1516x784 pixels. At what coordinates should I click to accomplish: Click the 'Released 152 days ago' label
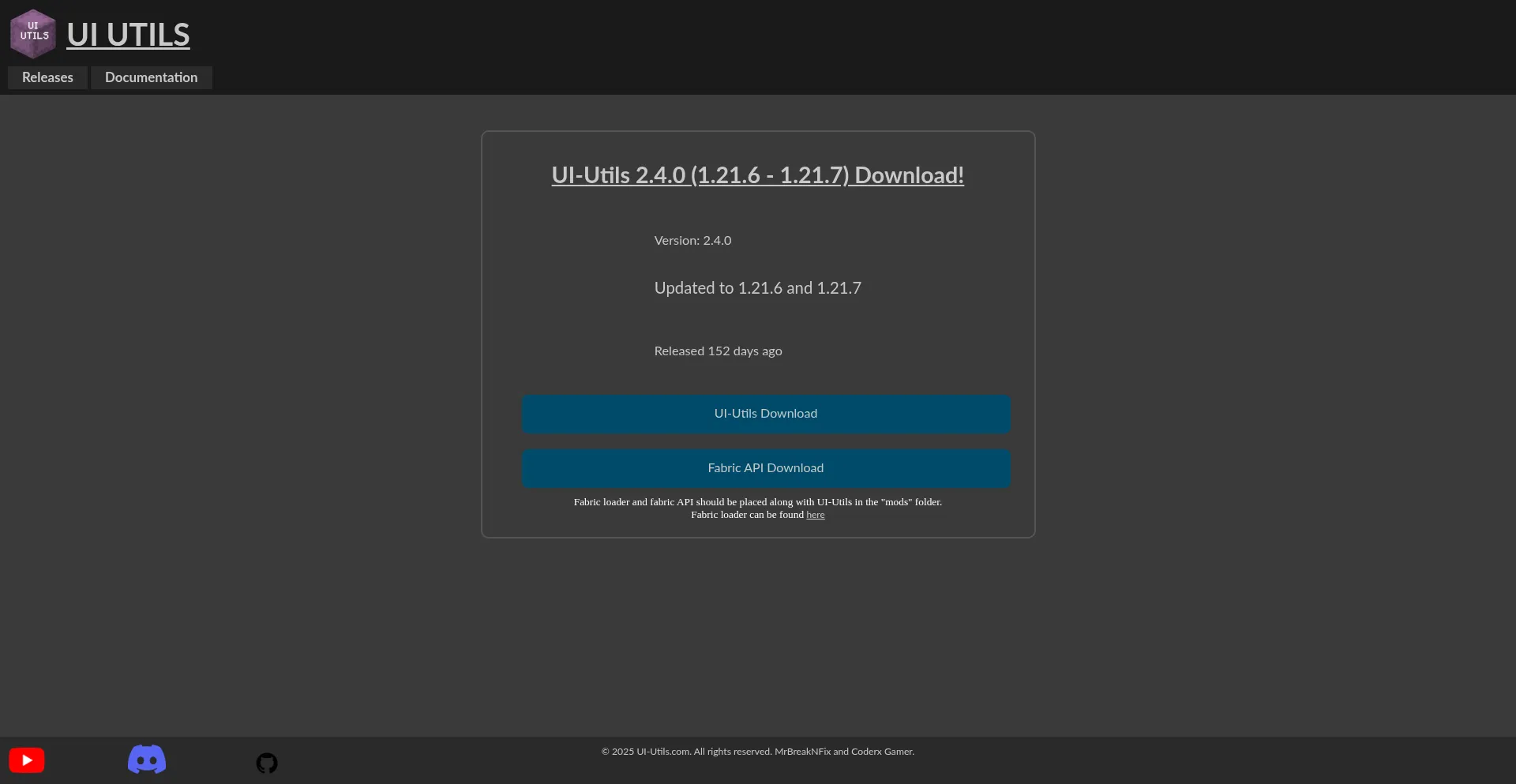pos(718,351)
